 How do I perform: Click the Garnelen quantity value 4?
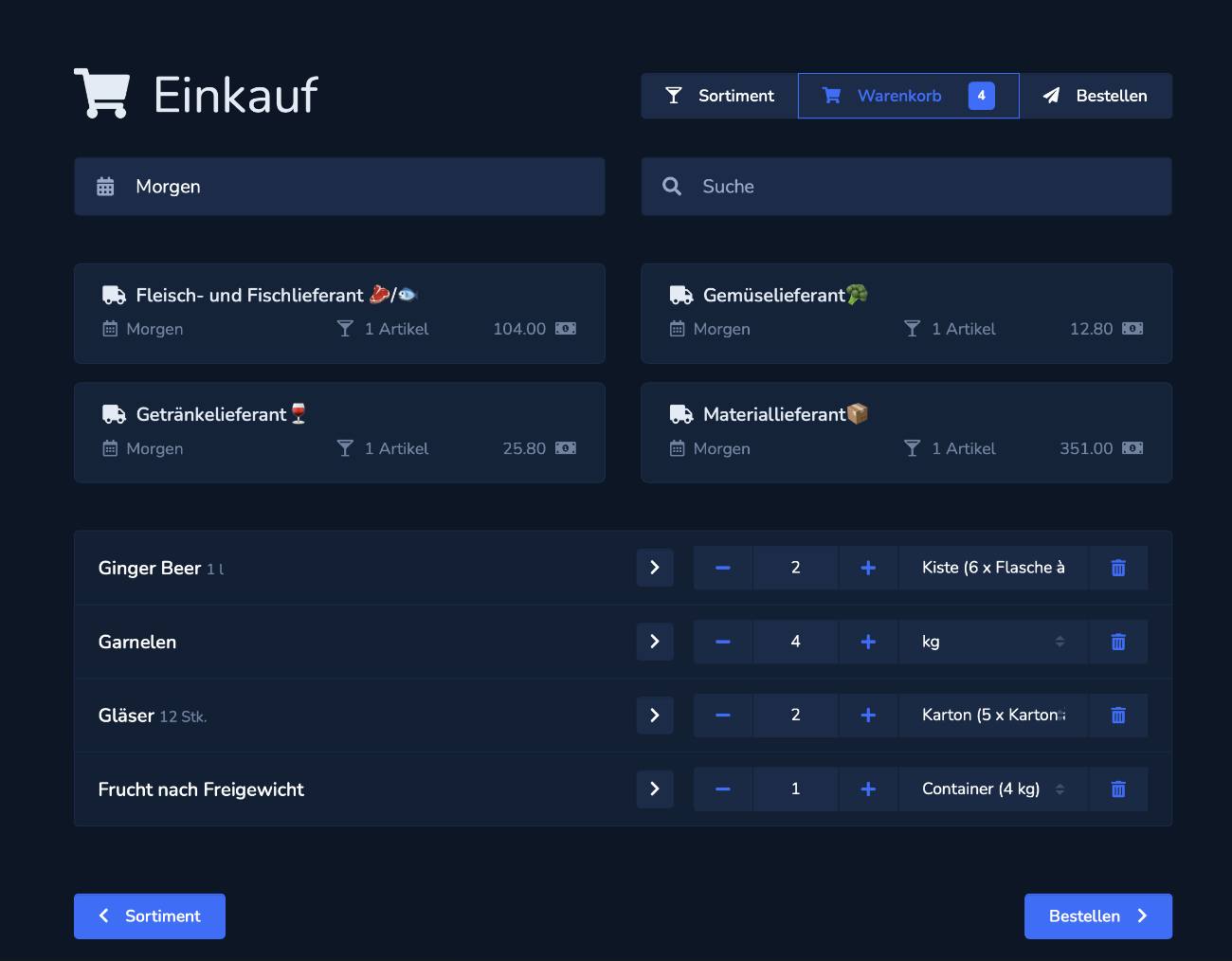tap(796, 642)
